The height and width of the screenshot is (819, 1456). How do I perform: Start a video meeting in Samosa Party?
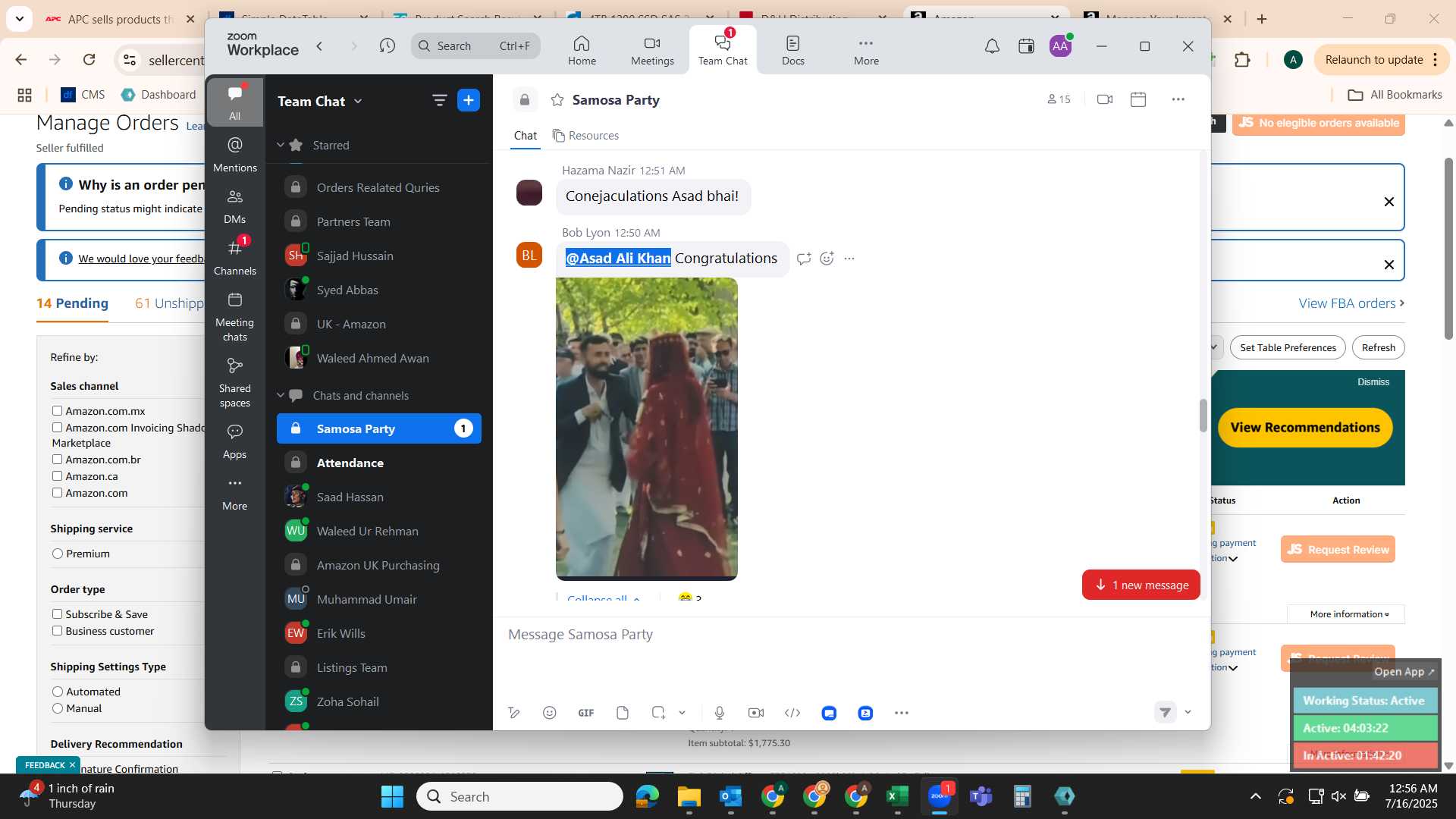(x=1105, y=99)
